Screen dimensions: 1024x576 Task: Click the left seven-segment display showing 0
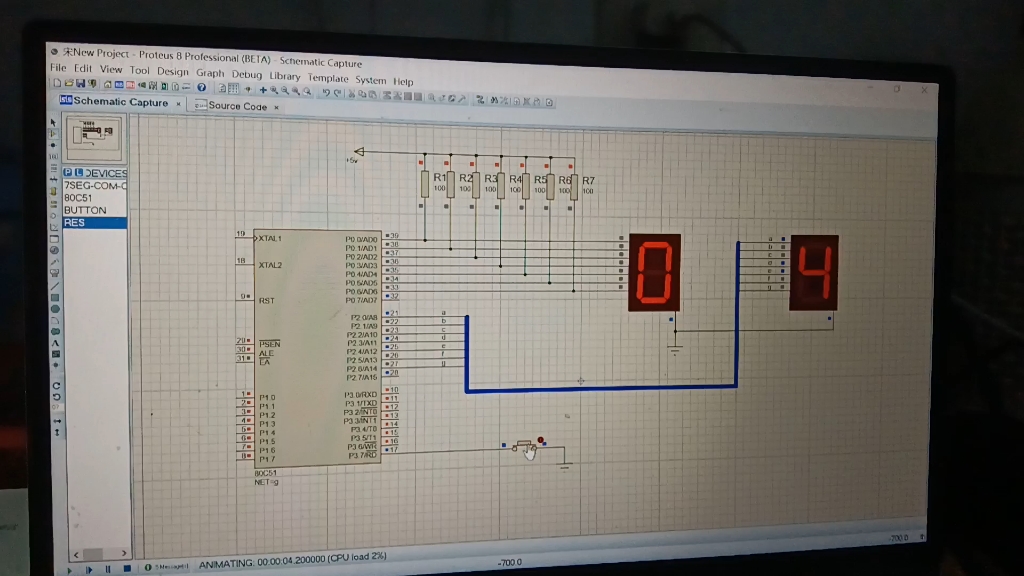(654, 272)
